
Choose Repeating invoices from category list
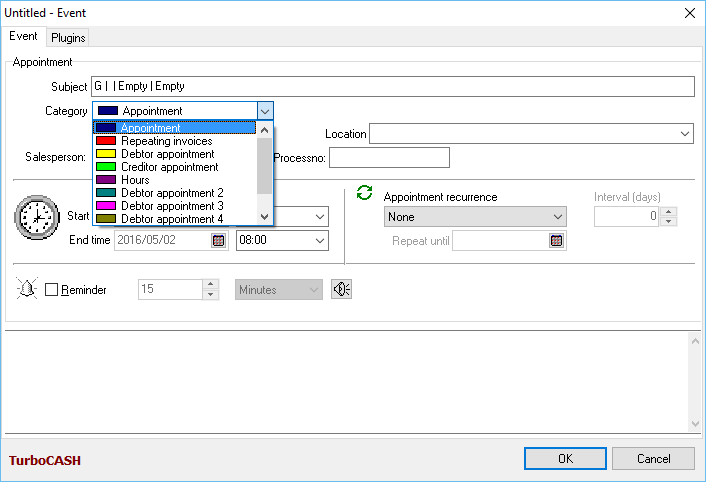(x=166, y=141)
